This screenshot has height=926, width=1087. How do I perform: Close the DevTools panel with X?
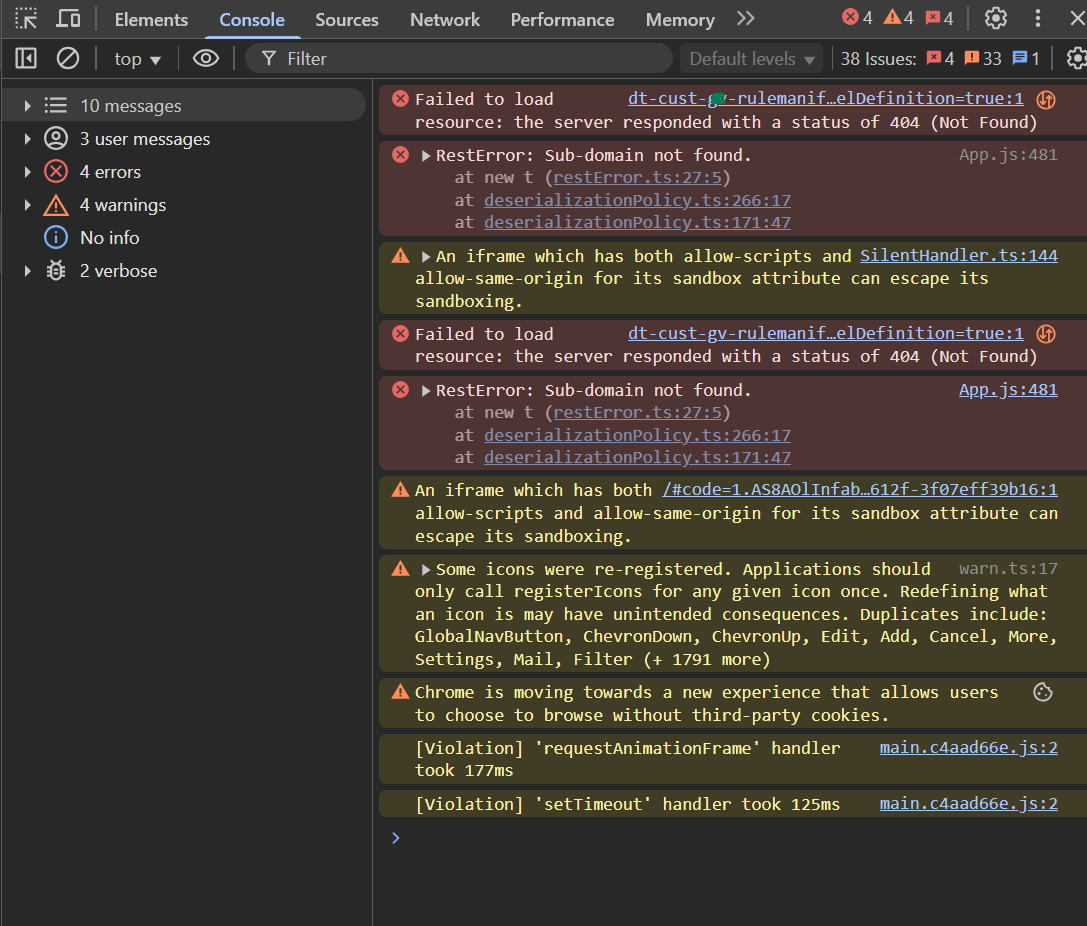click(x=1077, y=18)
